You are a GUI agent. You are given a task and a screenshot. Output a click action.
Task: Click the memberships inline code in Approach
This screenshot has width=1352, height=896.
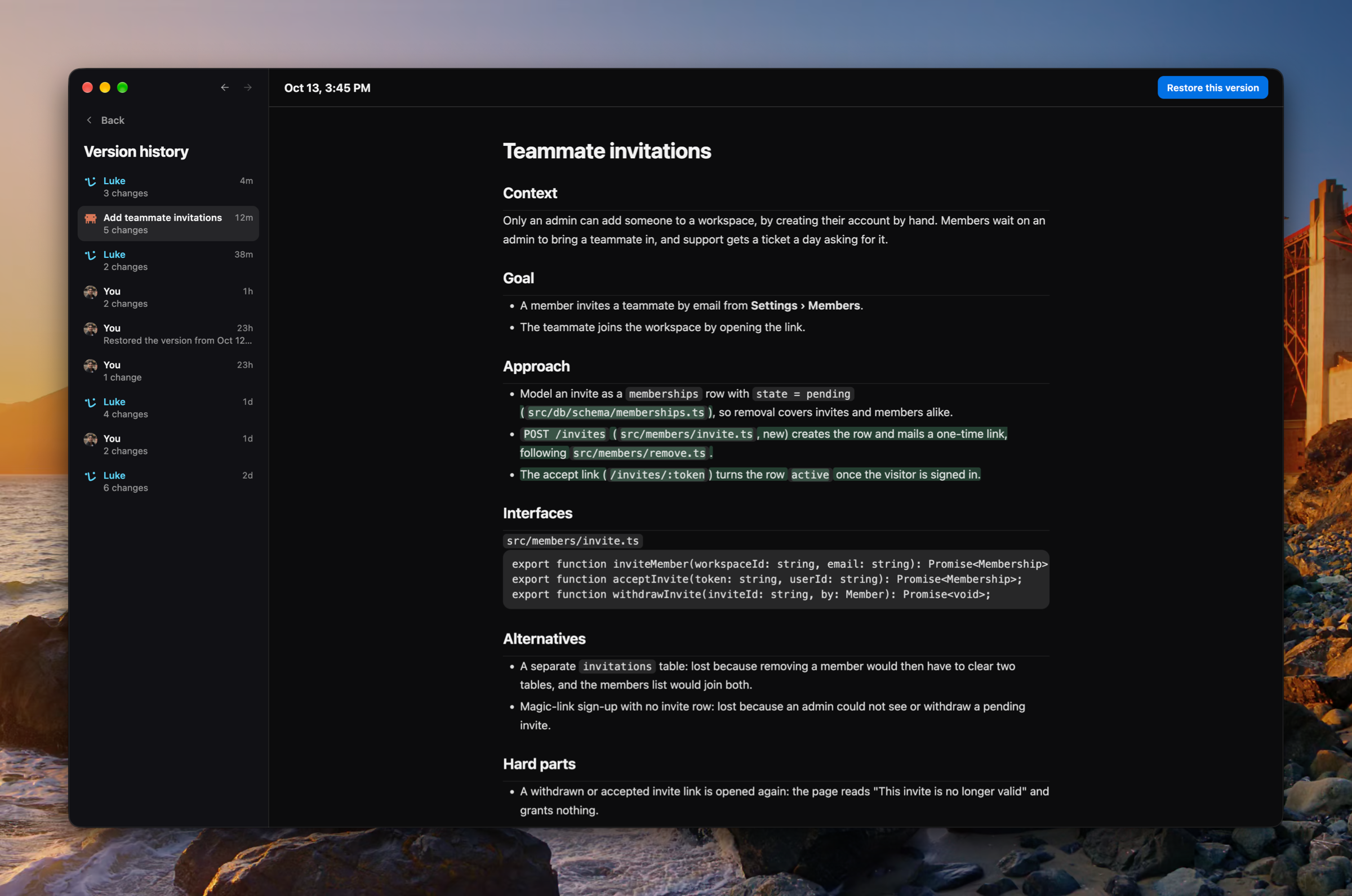[664, 394]
